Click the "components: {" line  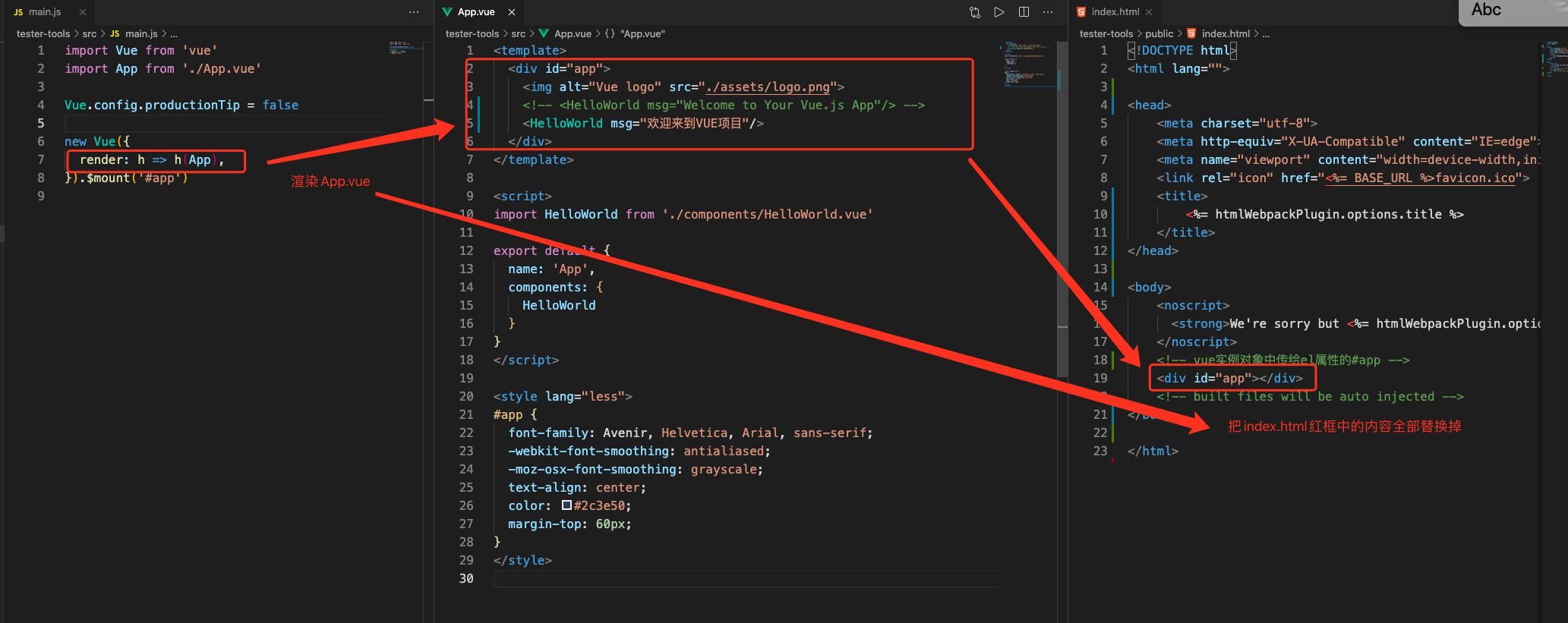(x=556, y=287)
